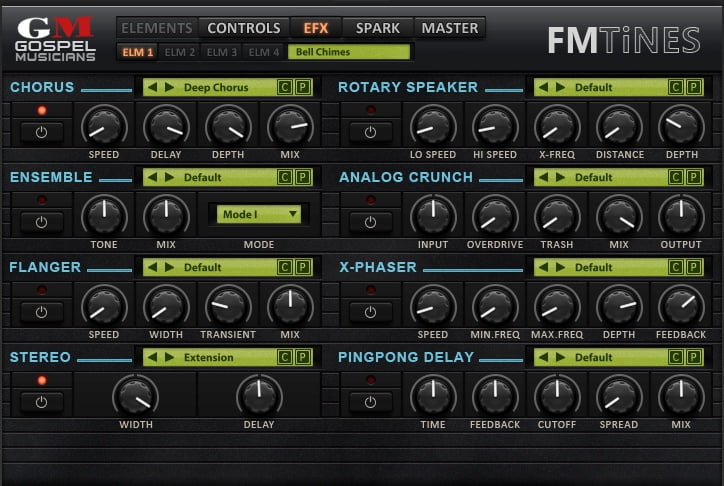Click the P paste icon in Ensemble preset bar
This screenshot has width=724, height=486.
click(x=302, y=177)
